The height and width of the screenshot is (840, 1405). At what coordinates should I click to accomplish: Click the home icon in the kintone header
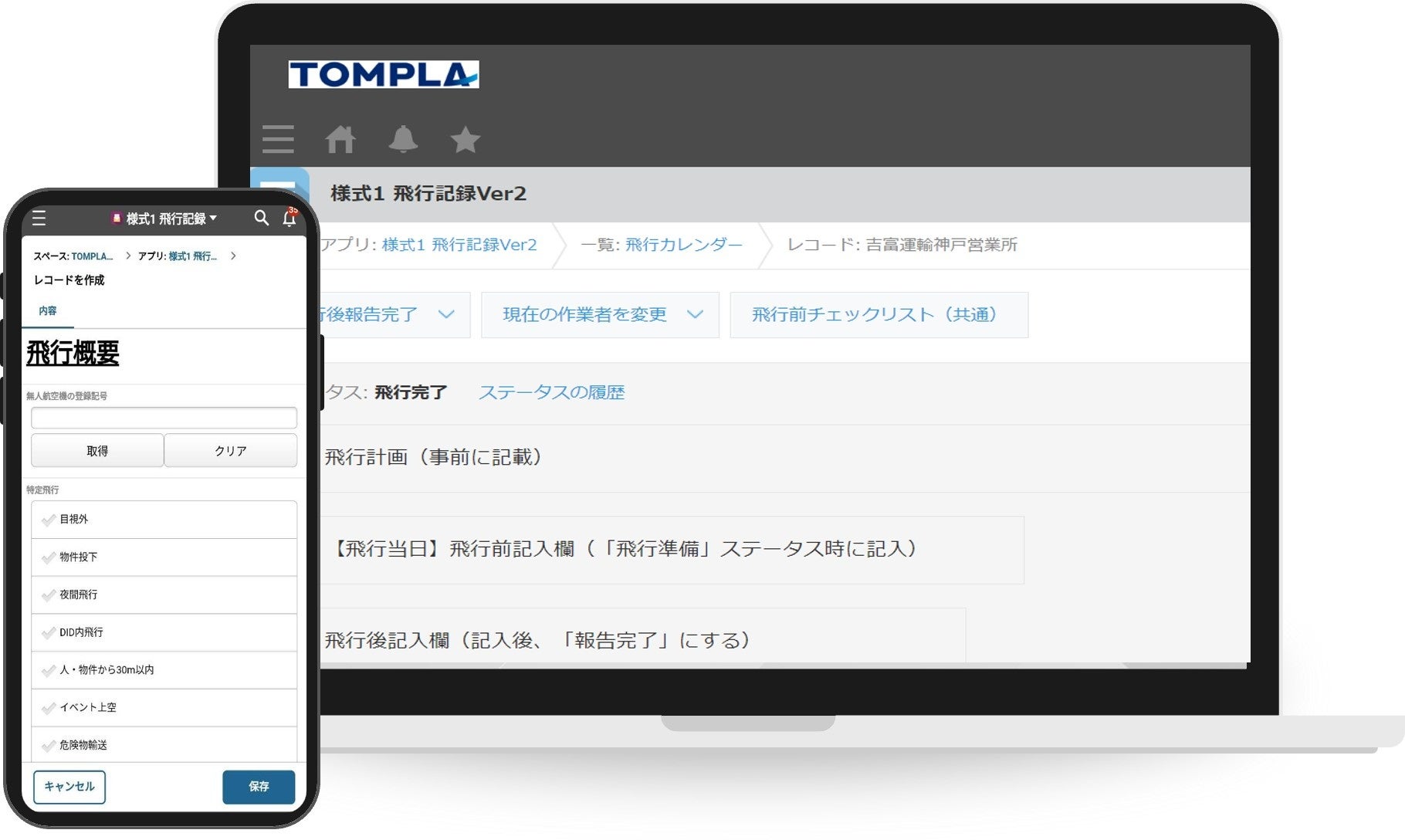pyautogui.click(x=342, y=140)
